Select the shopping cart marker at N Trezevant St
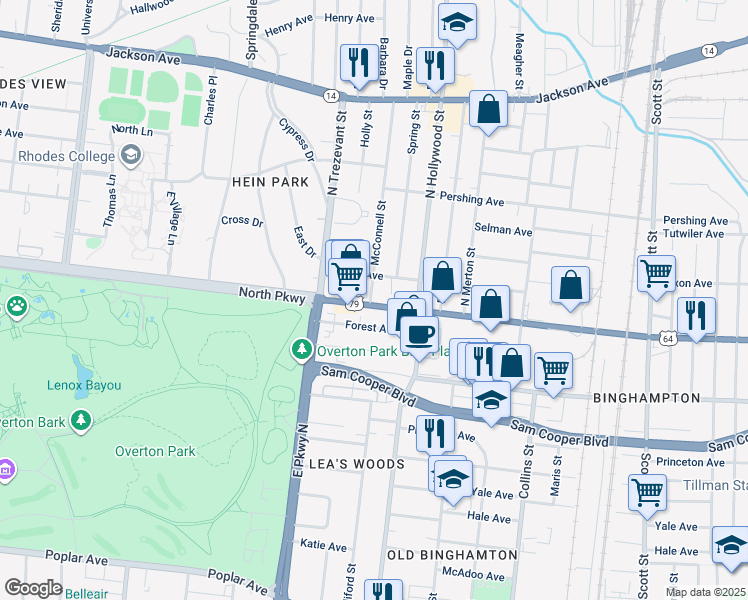748x600 pixels. click(x=348, y=278)
